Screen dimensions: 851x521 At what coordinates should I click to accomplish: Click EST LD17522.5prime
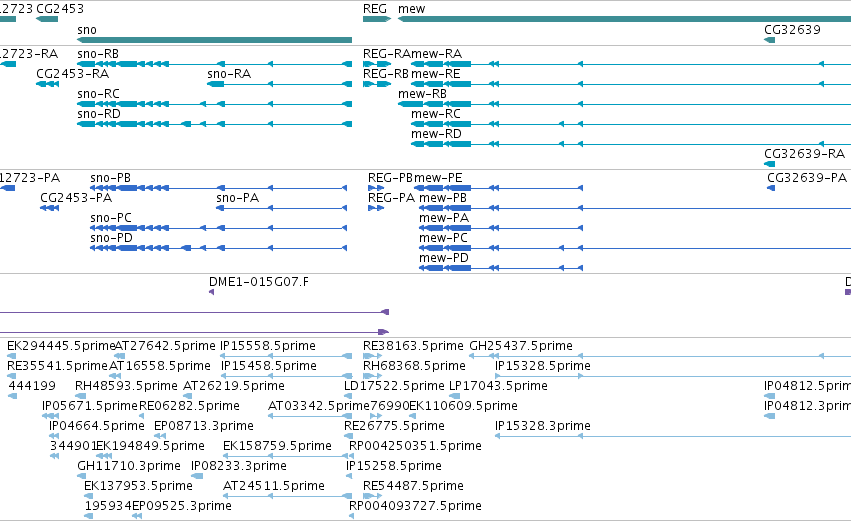point(394,386)
